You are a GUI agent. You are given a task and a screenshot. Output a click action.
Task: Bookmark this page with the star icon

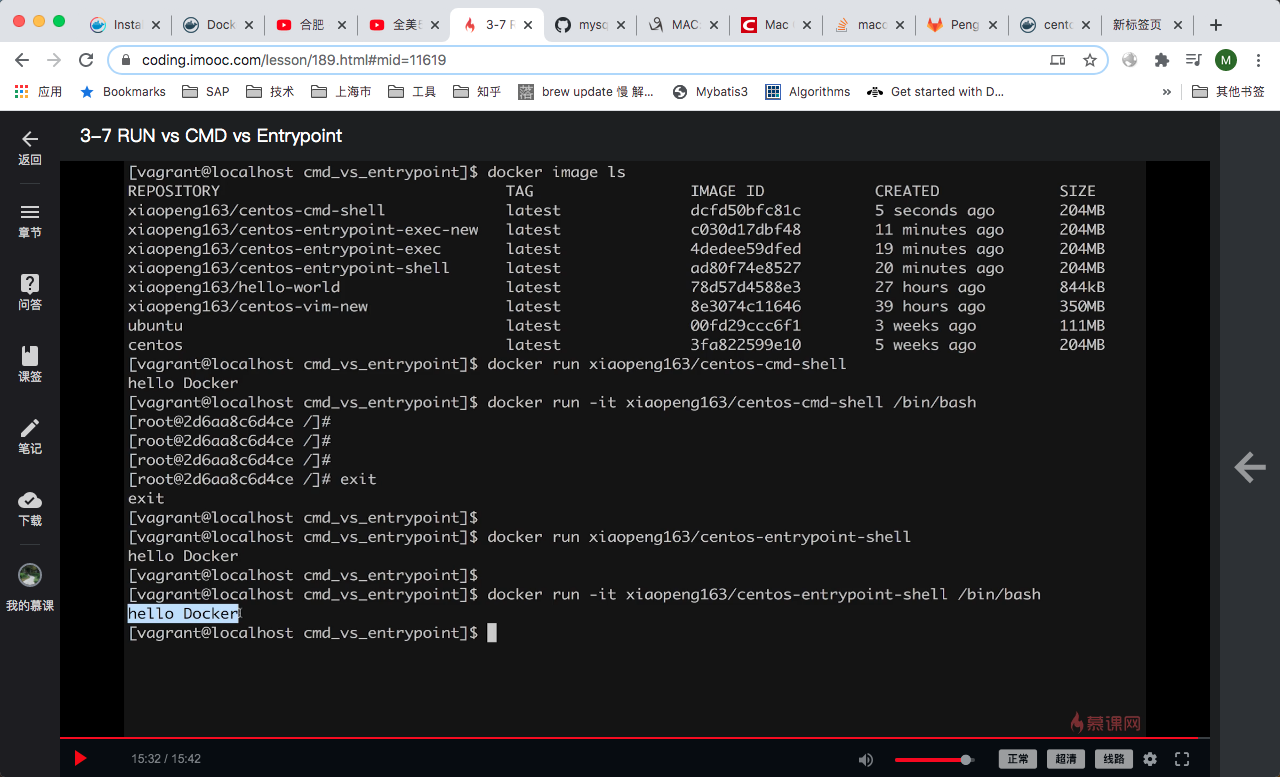pos(1090,60)
